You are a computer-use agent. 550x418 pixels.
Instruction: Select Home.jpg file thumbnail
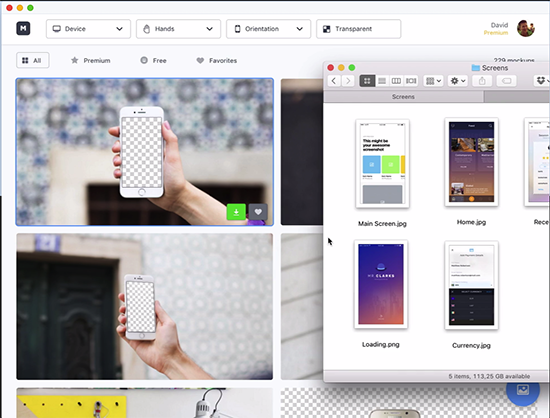pos(471,162)
